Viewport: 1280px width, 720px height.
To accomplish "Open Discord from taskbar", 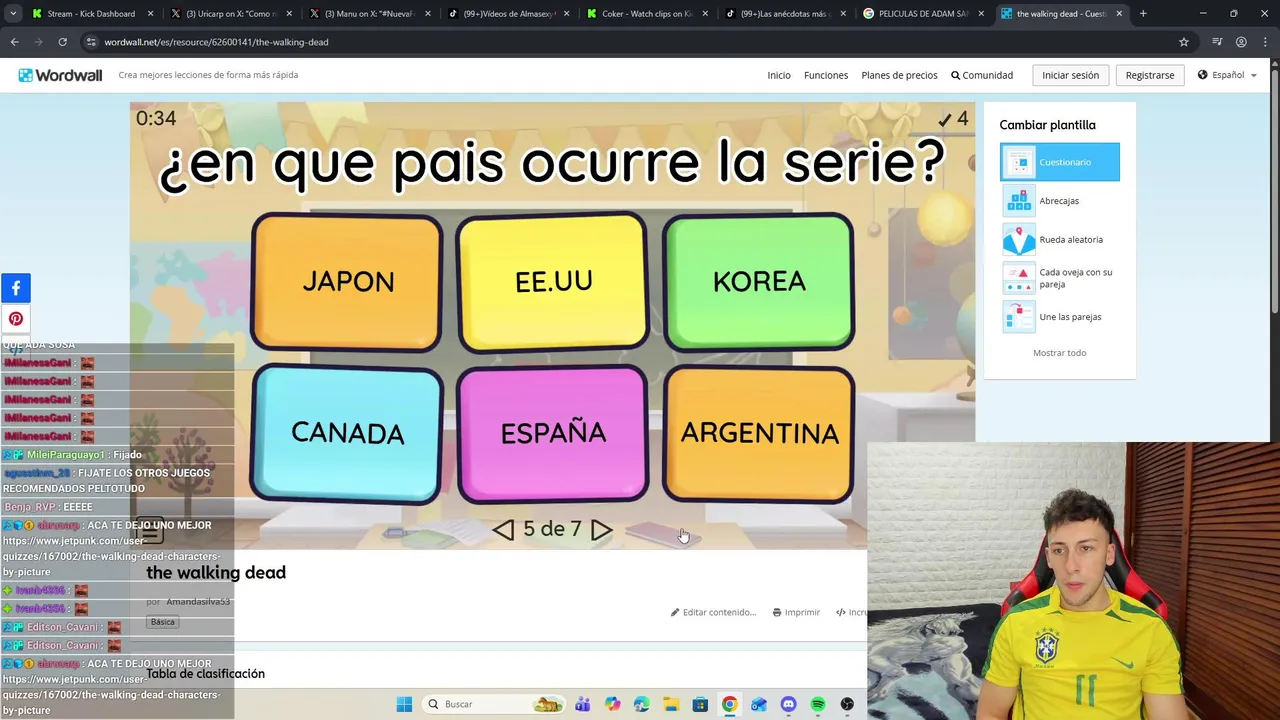I will [789, 704].
